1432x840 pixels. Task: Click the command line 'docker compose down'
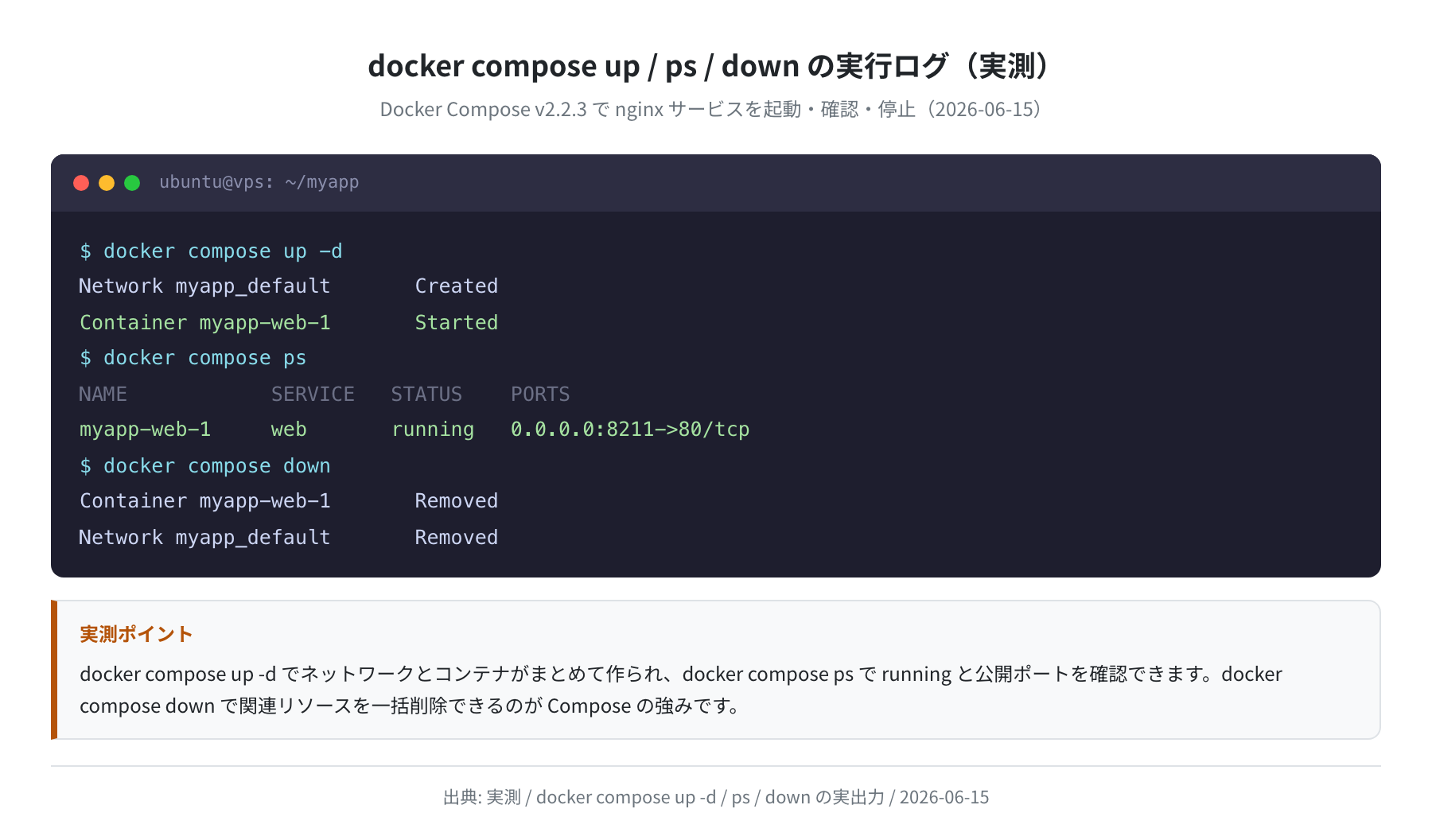(x=204, y=466)
